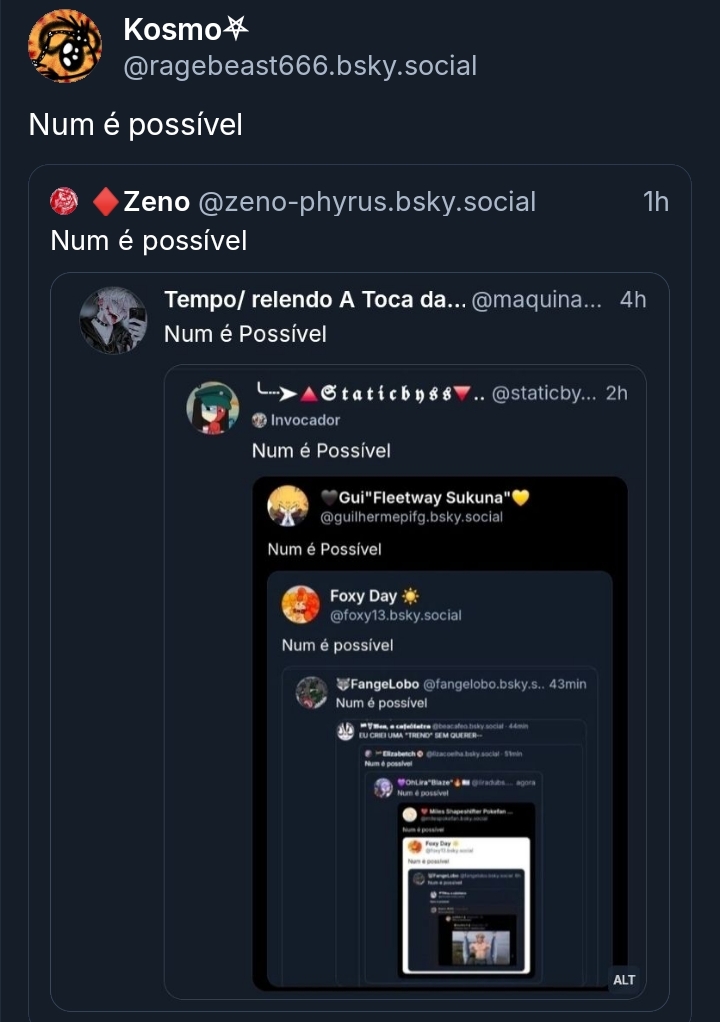
Task: Open the Tempo/ relendo A Toca avatar
Action: coord(113,320)
